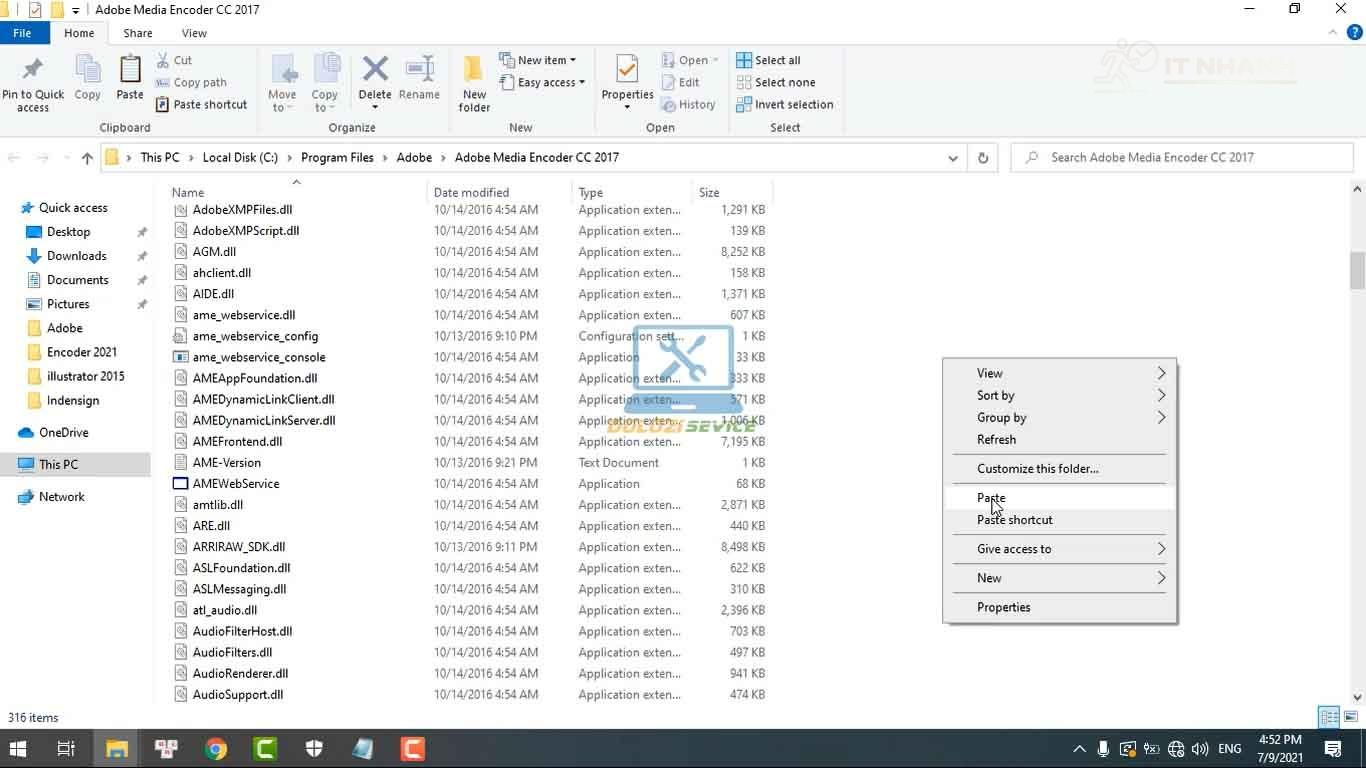Click Select all in the ribbon
1366x768 pixels.
tap(768, 60)
